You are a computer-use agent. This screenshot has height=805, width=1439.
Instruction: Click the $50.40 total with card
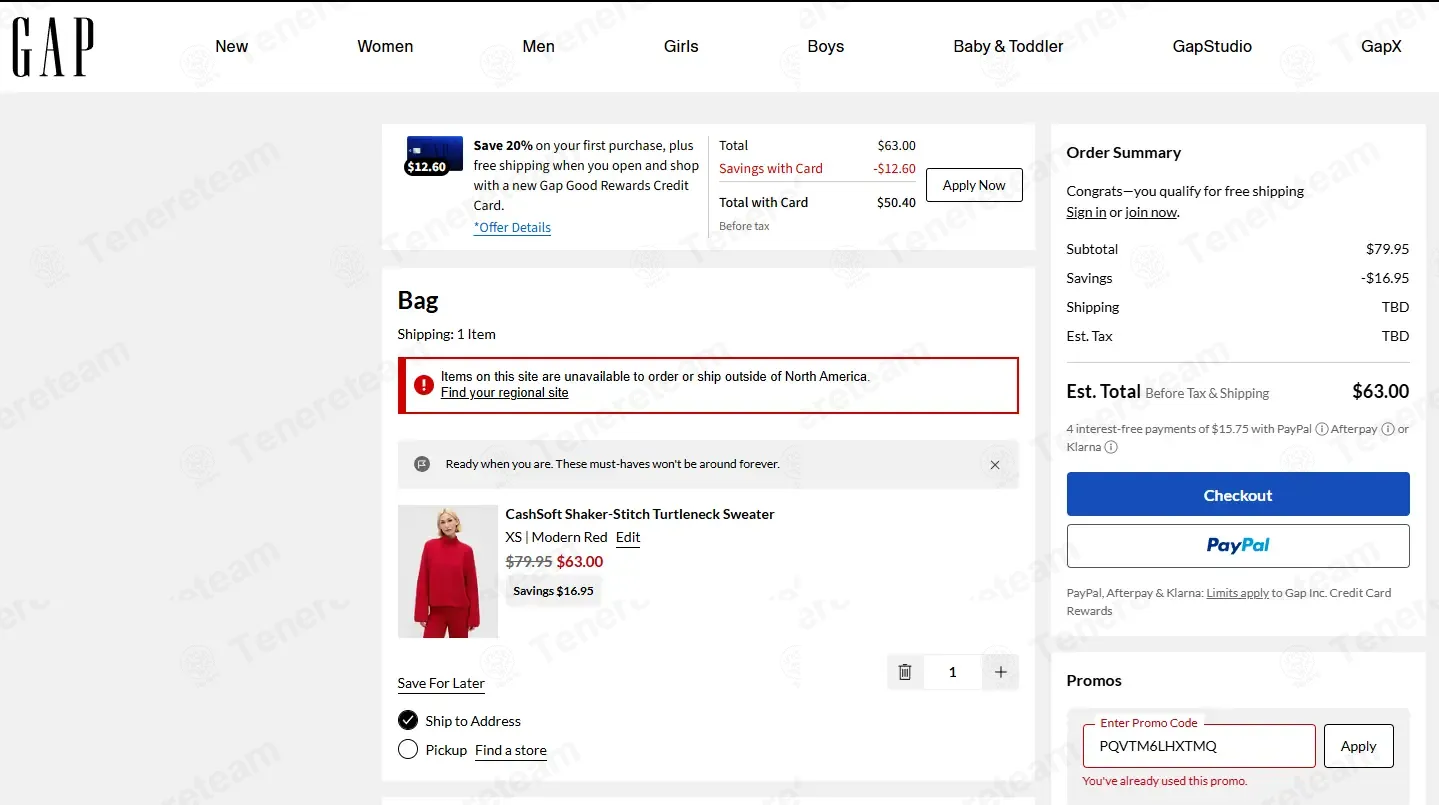(x=896, y=202)
